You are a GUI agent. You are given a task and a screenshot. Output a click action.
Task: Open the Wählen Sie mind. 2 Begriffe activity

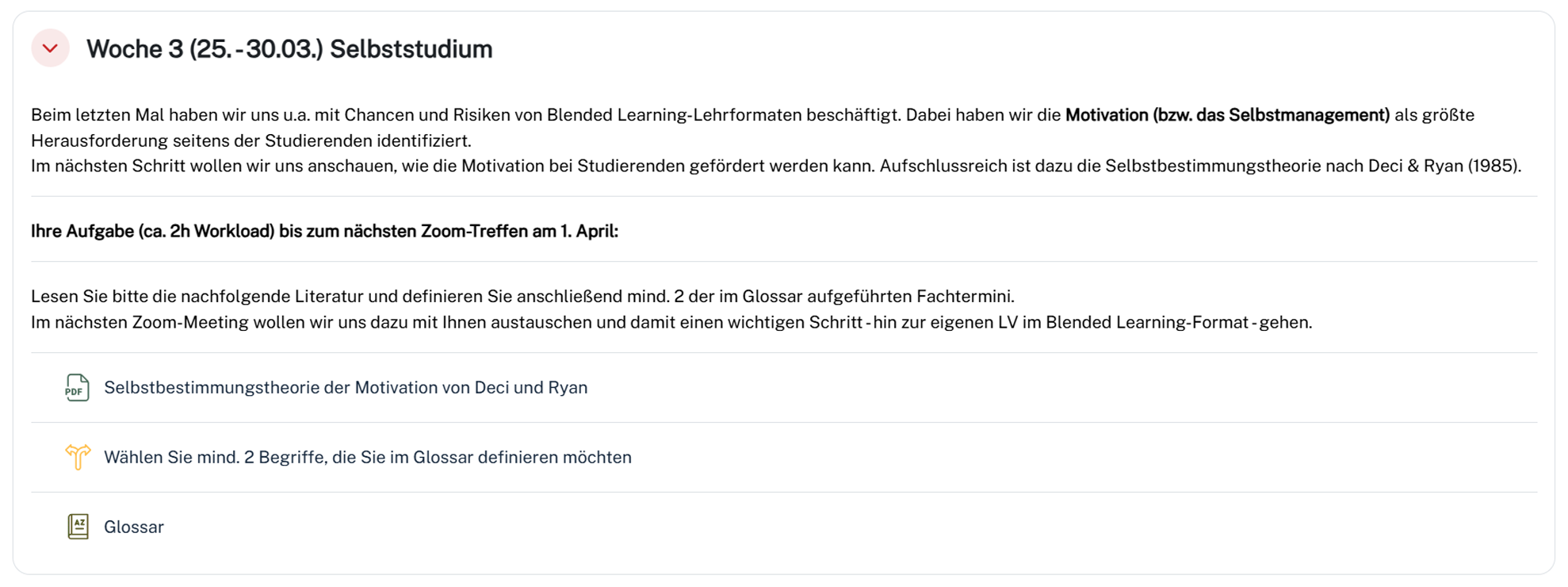[368, 457]
